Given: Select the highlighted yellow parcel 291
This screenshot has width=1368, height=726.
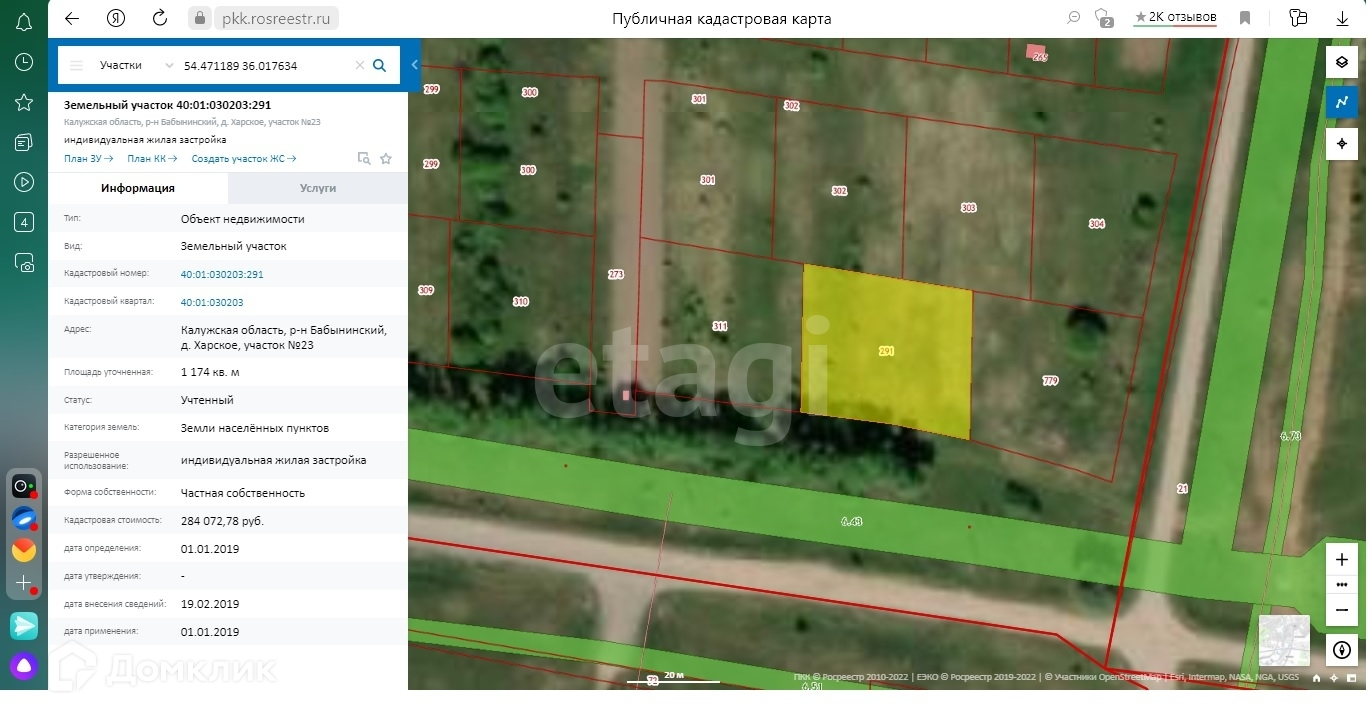Looking at the screenshot, I should (x=887, y=351).
